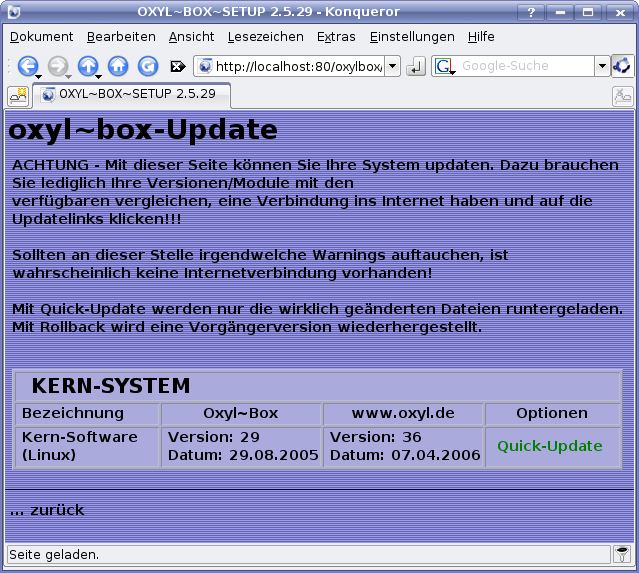Open the Bearbeiten menu
639x573 pixels.
(121, 37)
